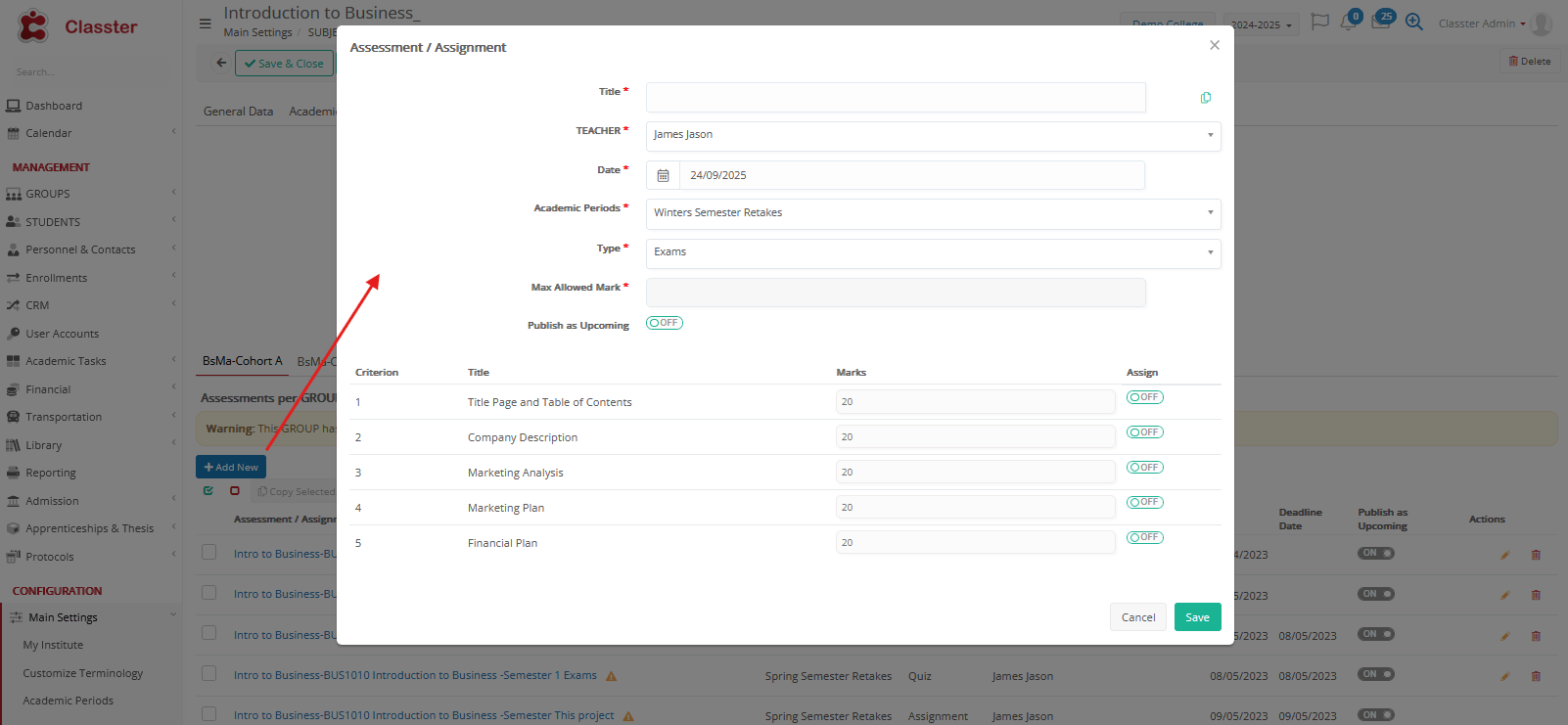Screen dimensions: 1568x725
Task: Click the flag icon in top bar
Action: [x=1319, y=23]
